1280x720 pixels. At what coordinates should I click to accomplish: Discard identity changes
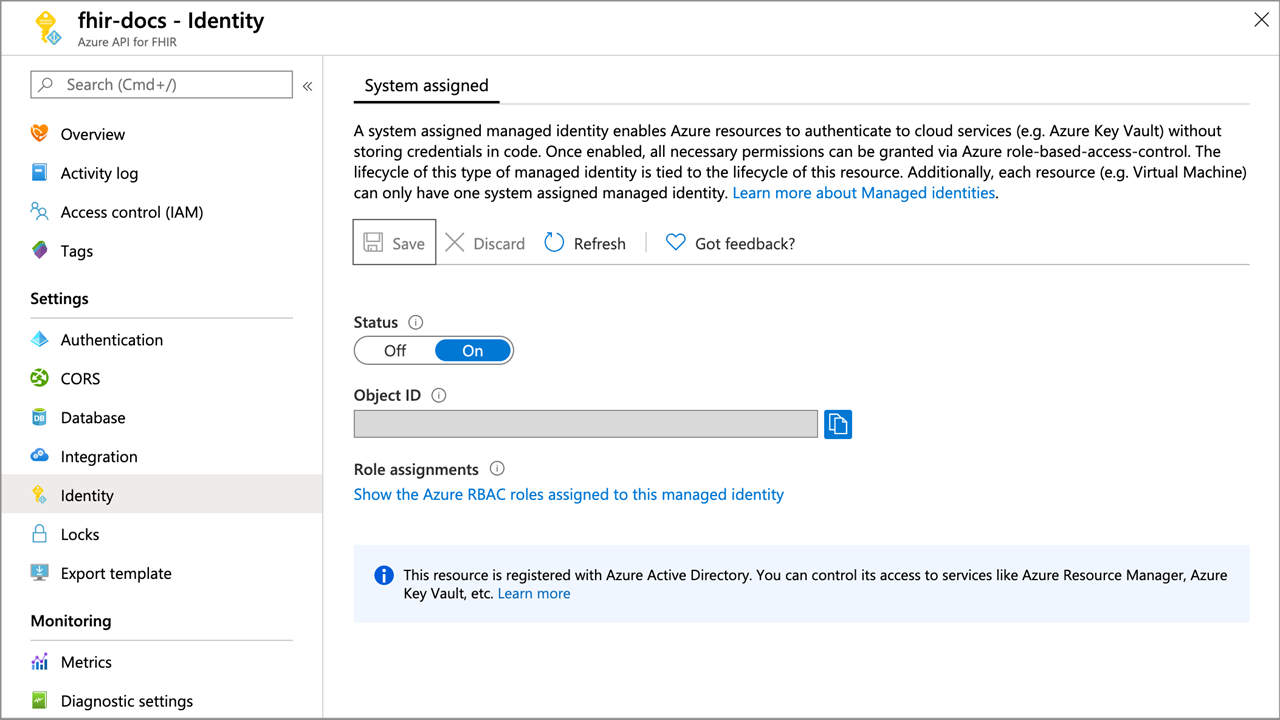click(486, 243)
